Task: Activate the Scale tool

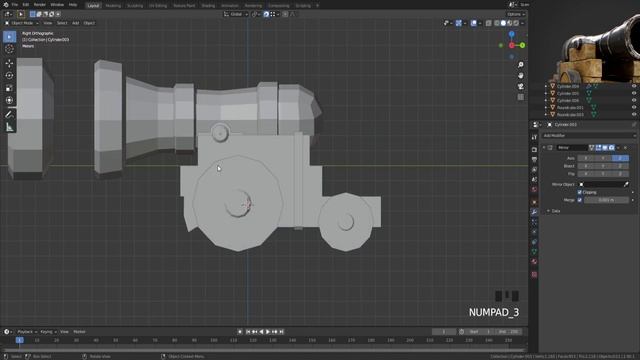Action: 9,88
